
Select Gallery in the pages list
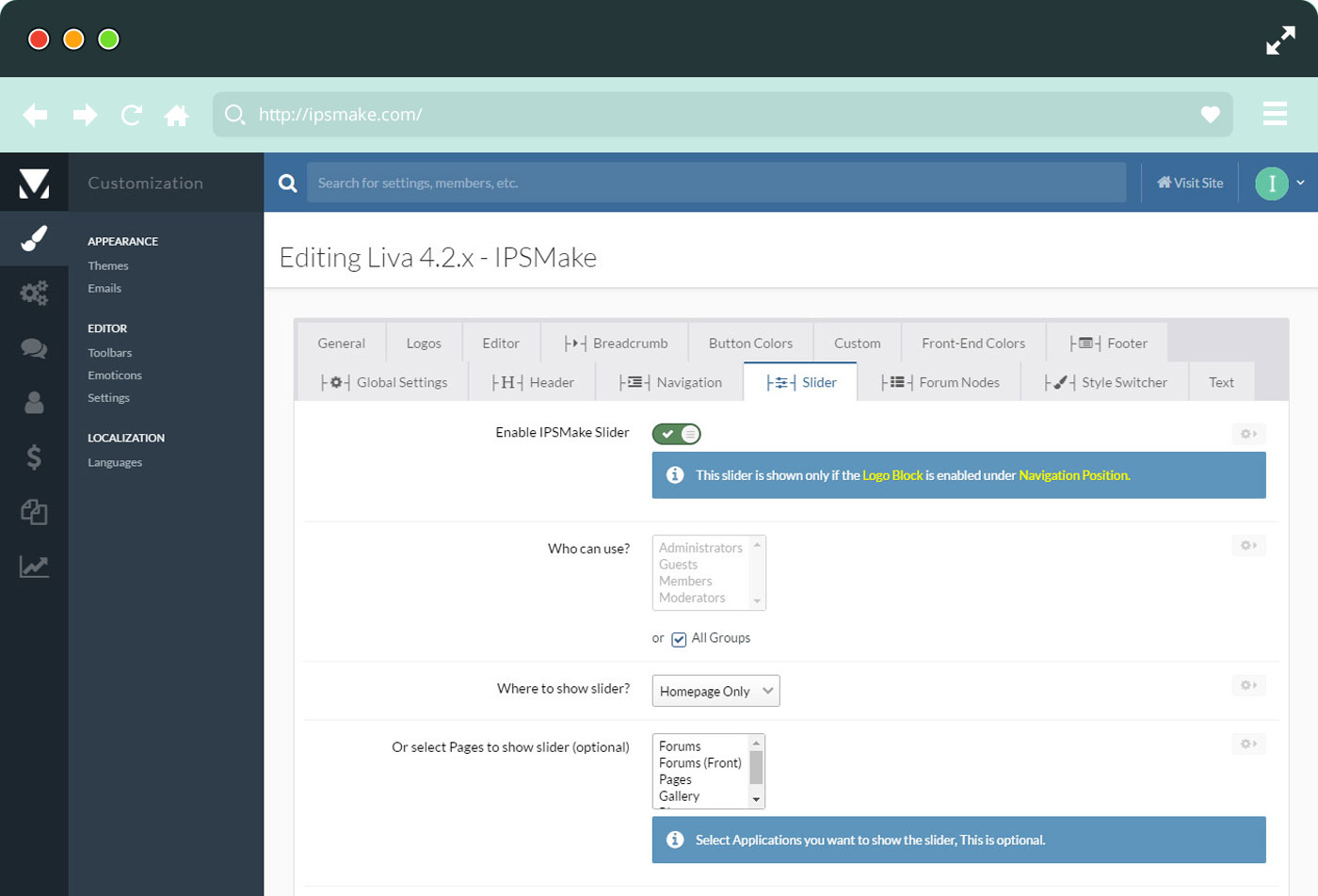679,796
